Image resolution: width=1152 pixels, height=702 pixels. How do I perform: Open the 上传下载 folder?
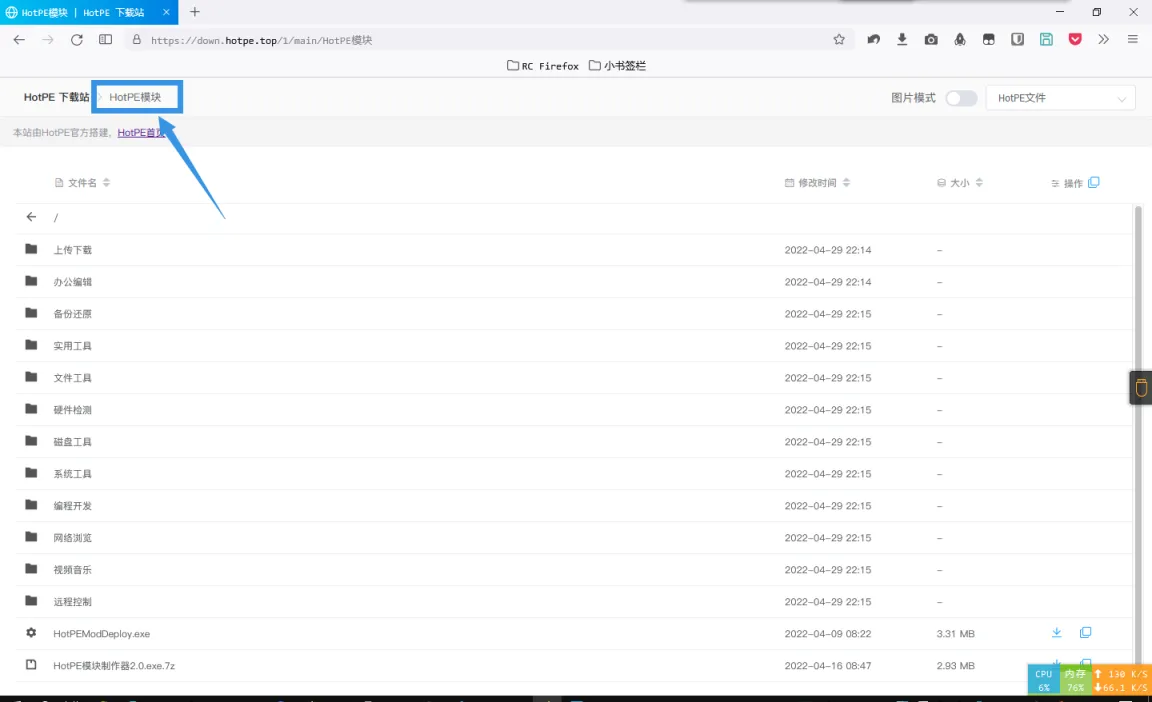click(73, 250)
